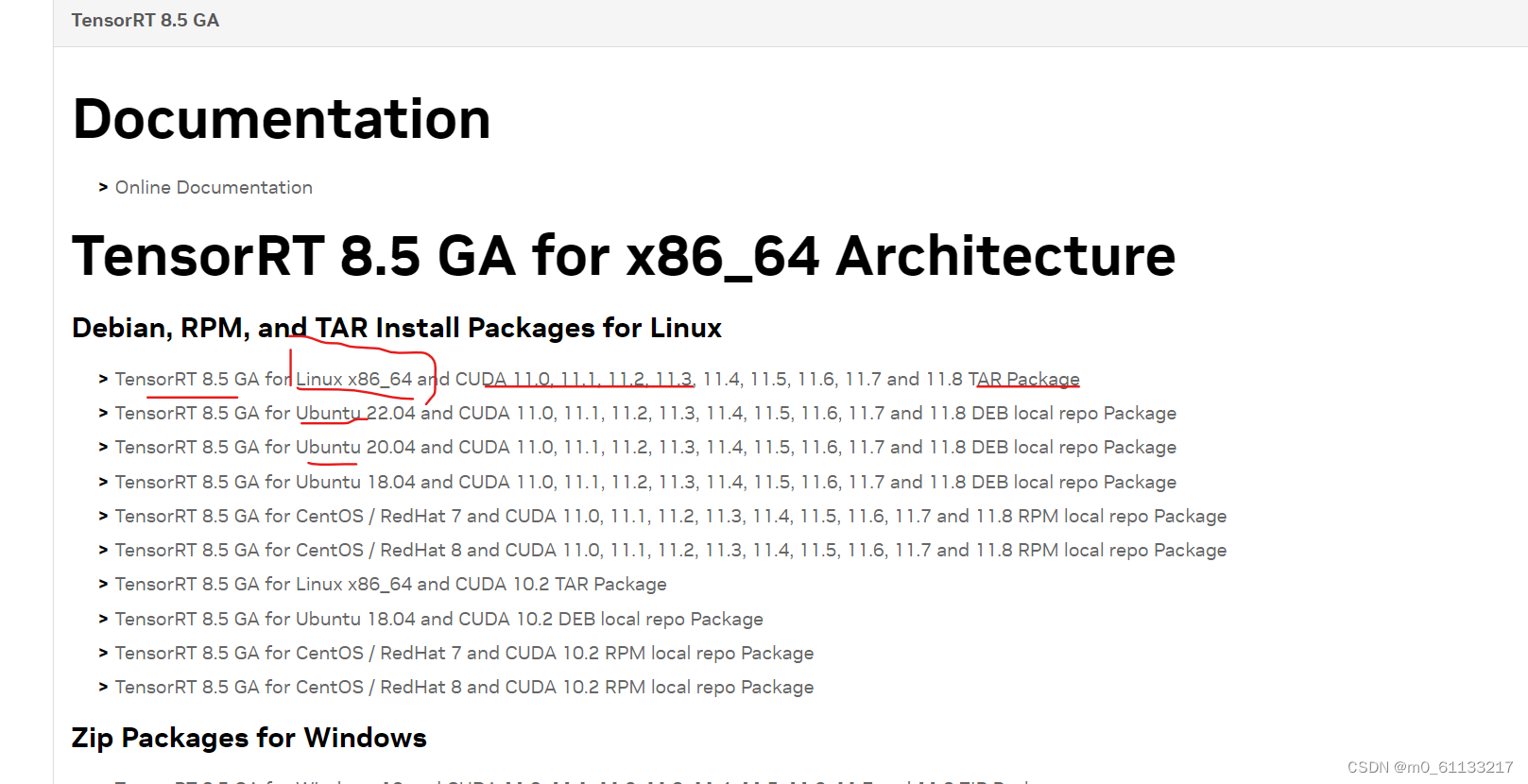The image size is (1528, 784).
Task: Click the Debian, RPM, and TAR Install Packages heading
Action: pos(397,328)
